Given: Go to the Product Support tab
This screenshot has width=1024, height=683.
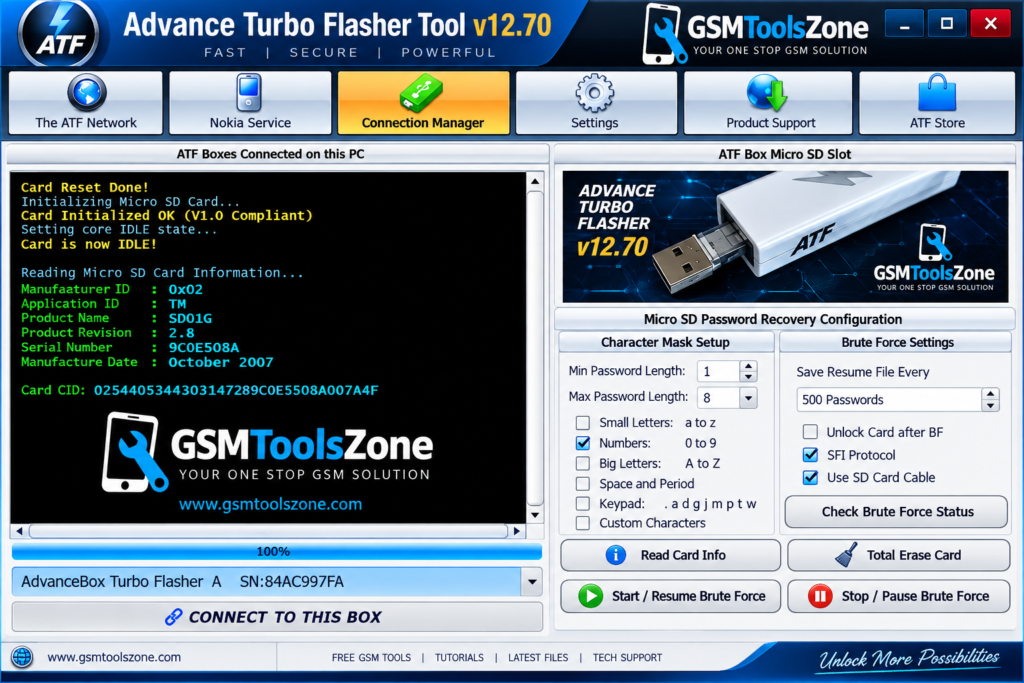Looking at the screenshot, I should click(x=768, y=103).
